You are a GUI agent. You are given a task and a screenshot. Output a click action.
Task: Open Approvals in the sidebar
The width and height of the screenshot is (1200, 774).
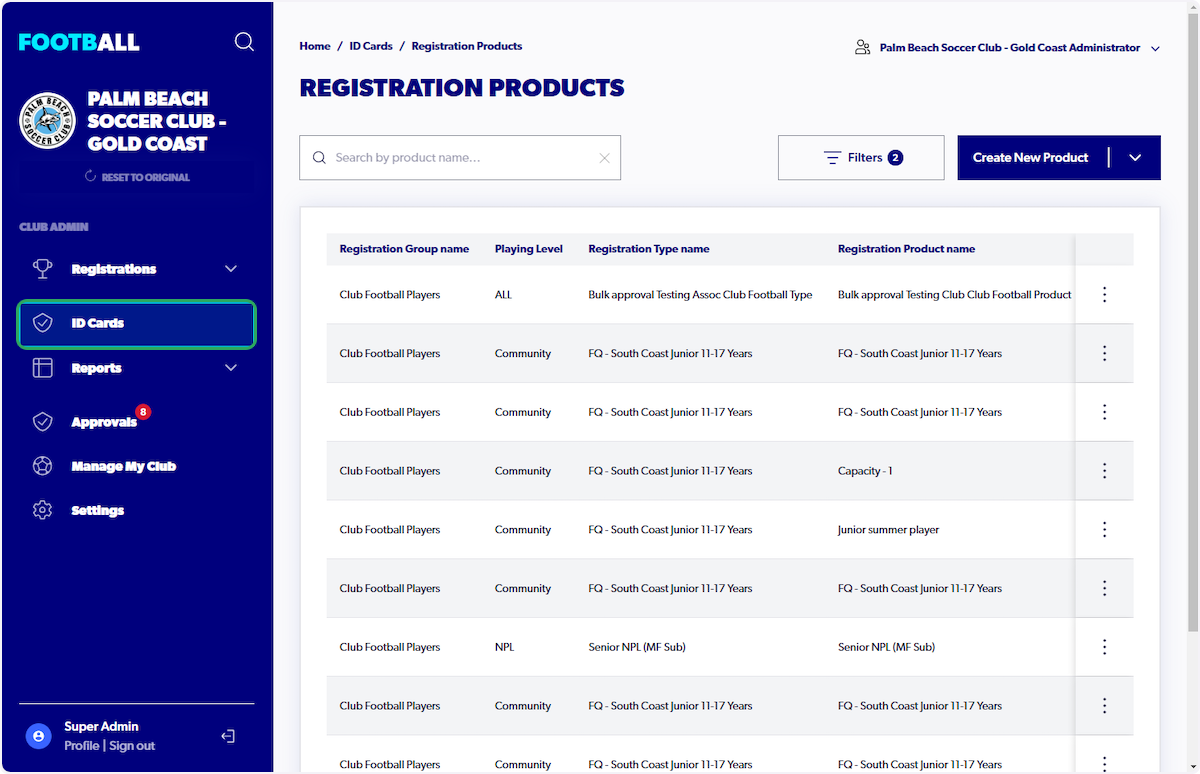click(x=104, y=422)
